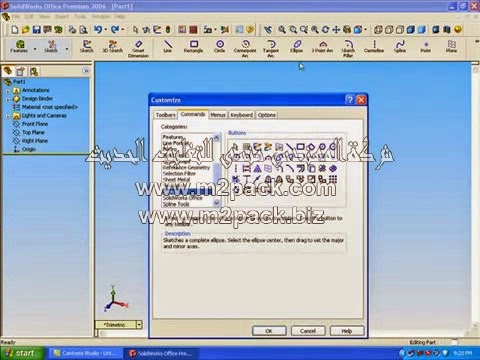Select the Rectangle sketch tool
480x360 pixels.
pos(193,46)
